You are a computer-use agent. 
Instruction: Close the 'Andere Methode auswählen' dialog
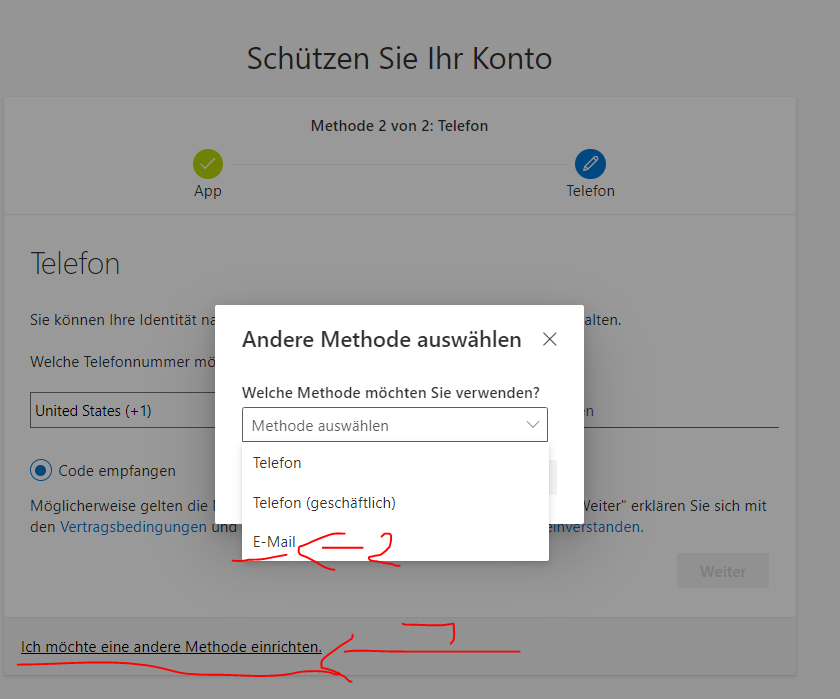549,340
